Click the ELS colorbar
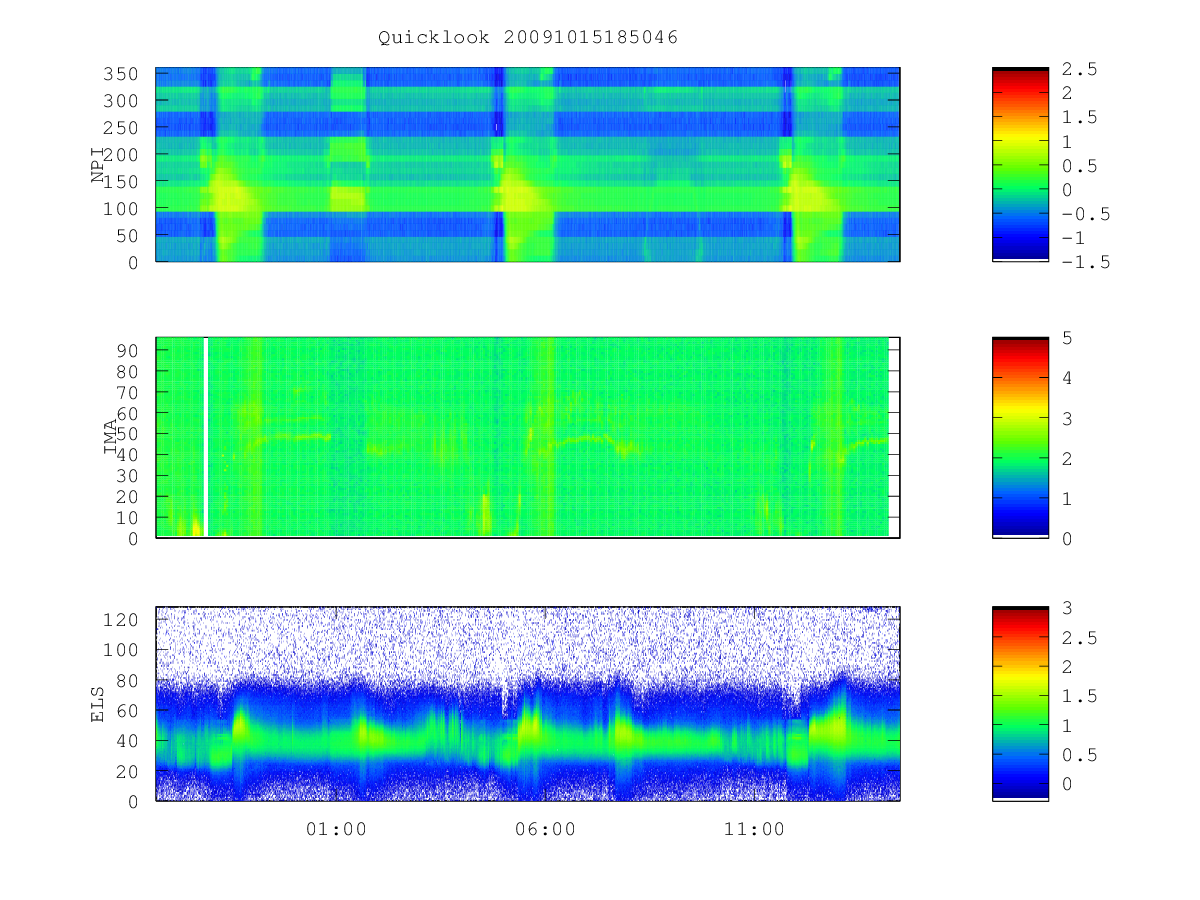 coord(1020,704)
